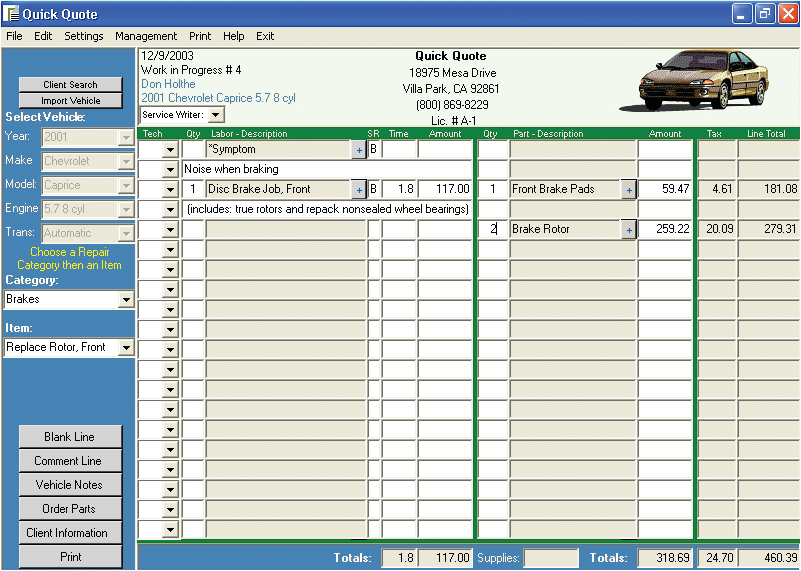
Task: Click the Brake Rotor part description
Action: (x=566, y=230)
